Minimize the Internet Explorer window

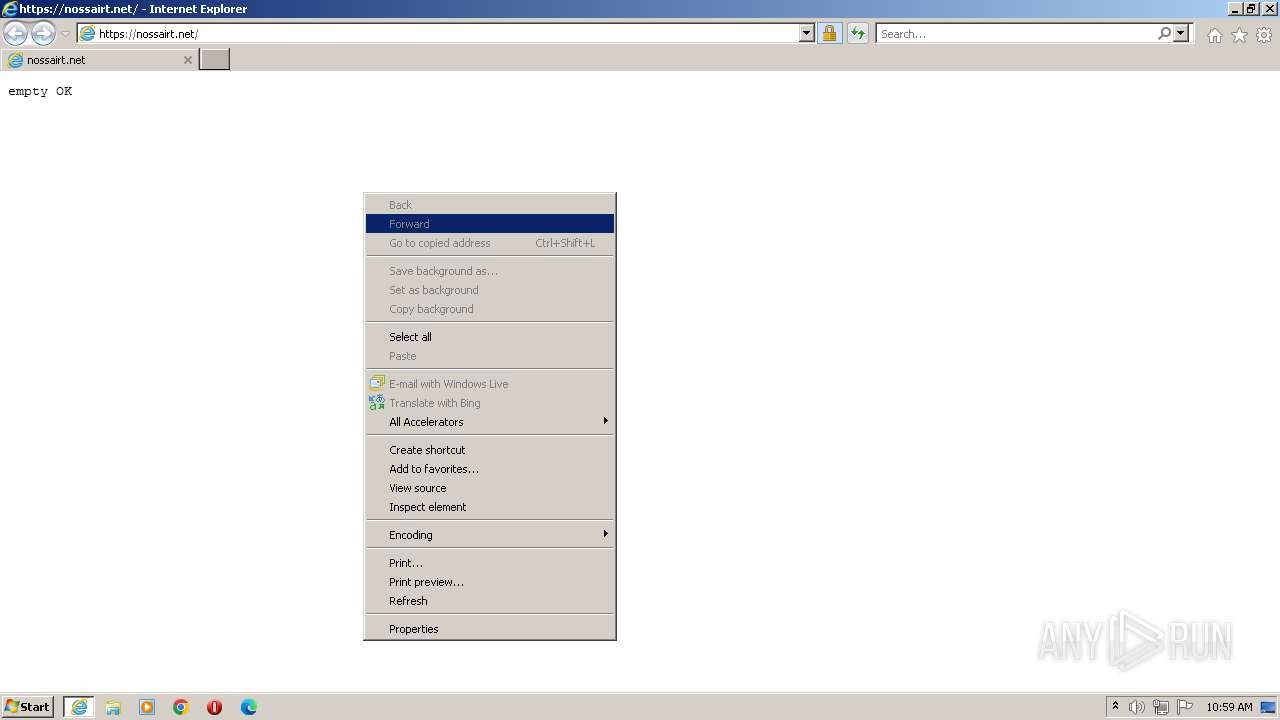[x=1235, y=9]
